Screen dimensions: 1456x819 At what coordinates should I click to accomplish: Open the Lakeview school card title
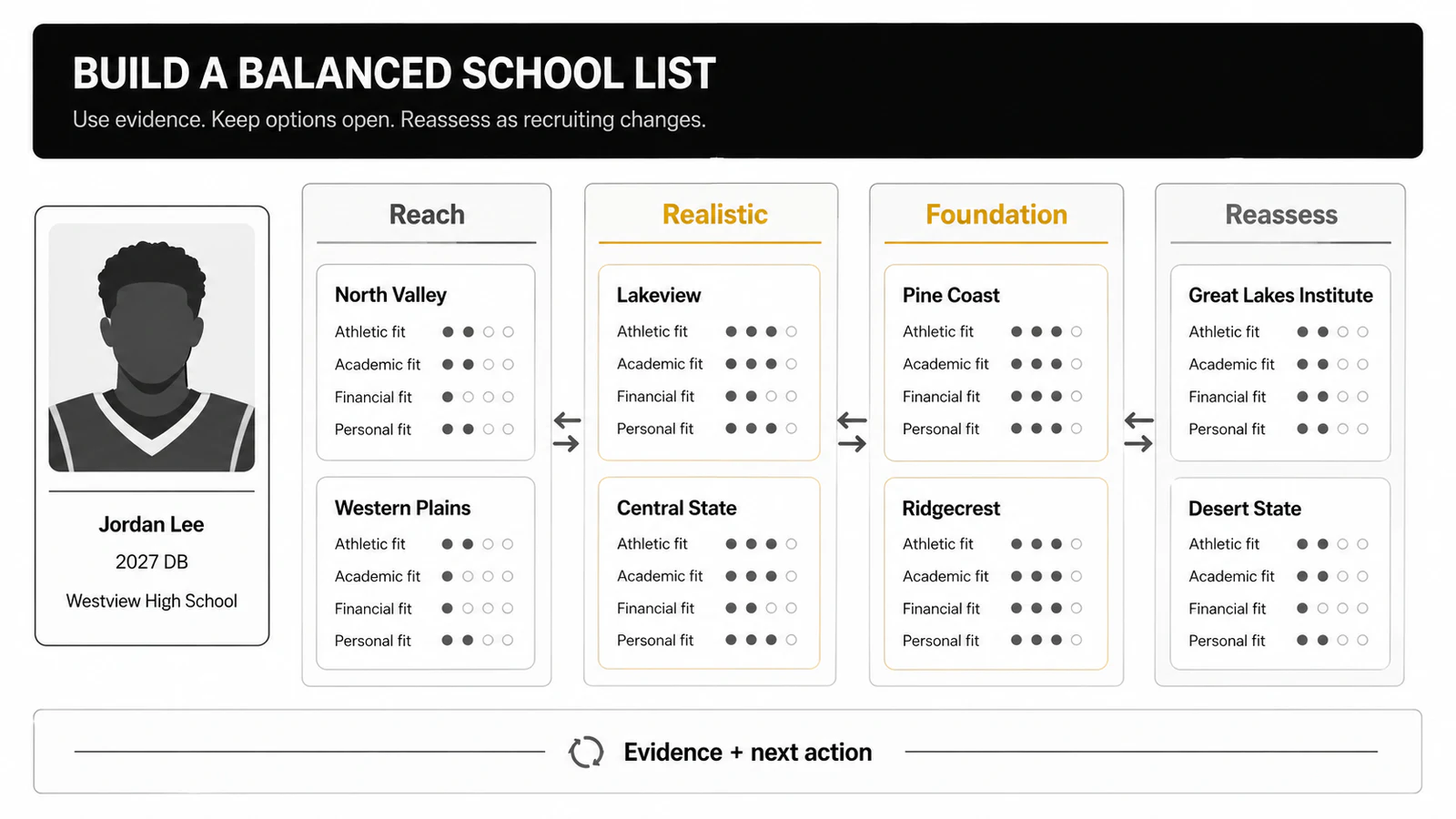pos(659,295)
